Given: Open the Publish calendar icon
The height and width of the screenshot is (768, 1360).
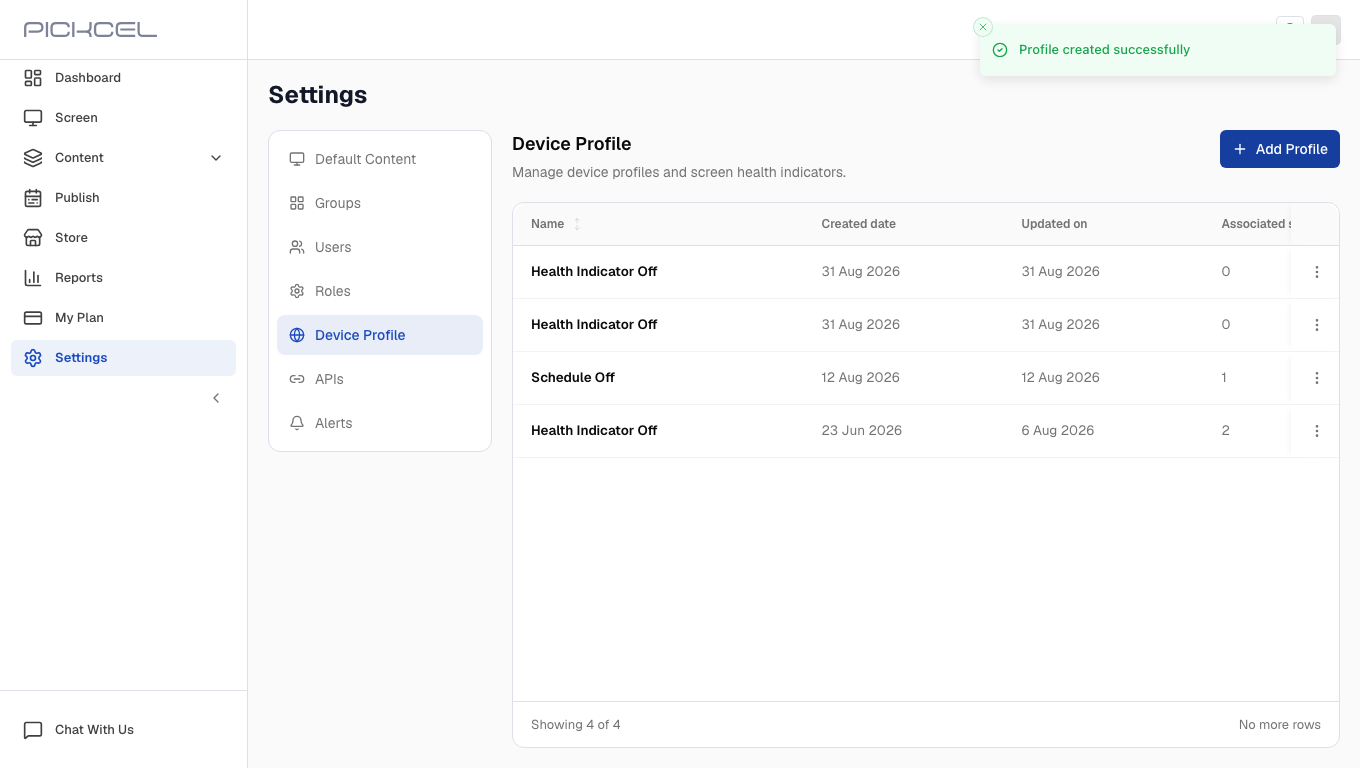Looking at the screenshot, I should click(33, 198).
